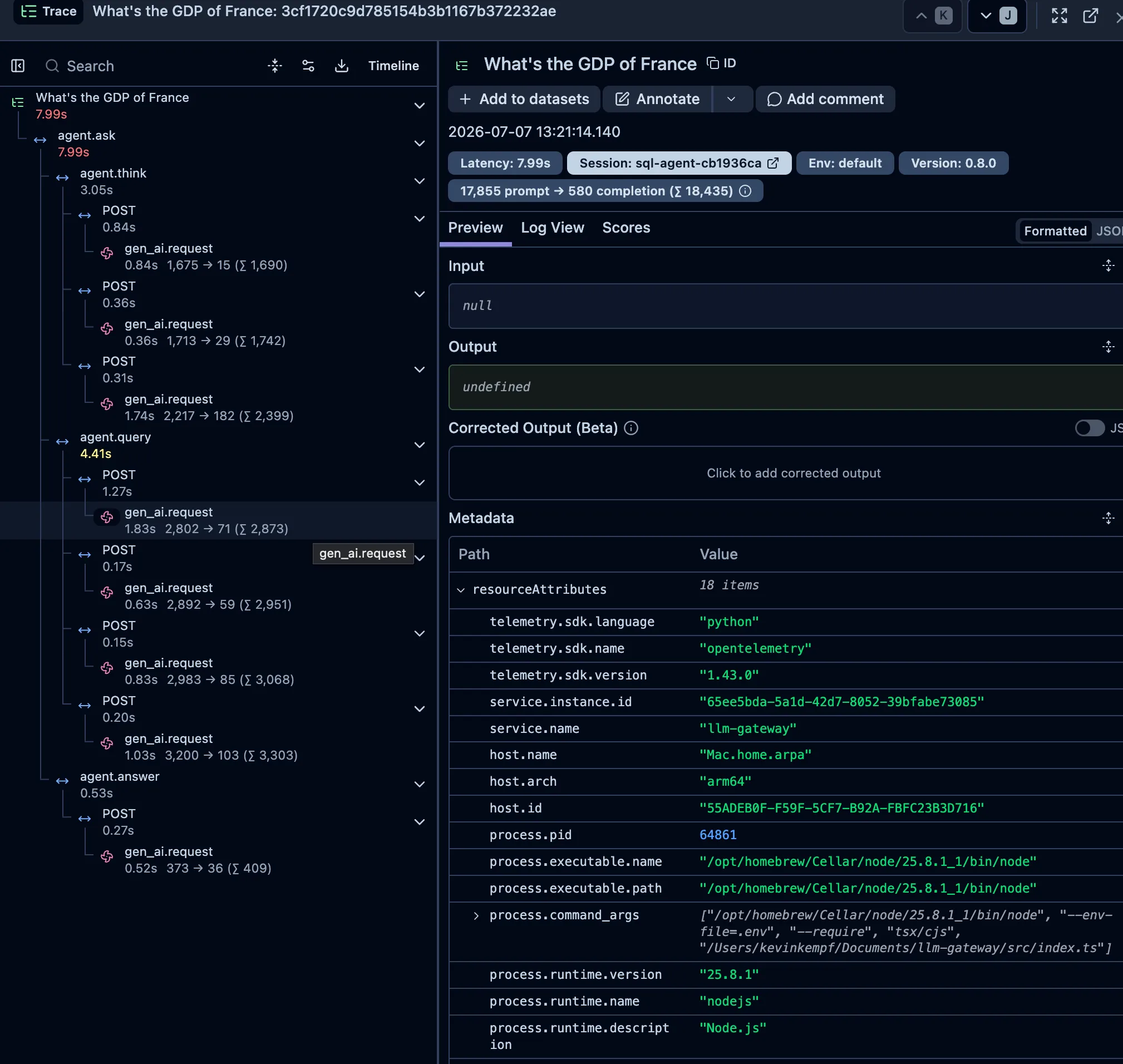Switch to the Scores tab
This screenshot has width=1123, height=1064.
[626, 228]
